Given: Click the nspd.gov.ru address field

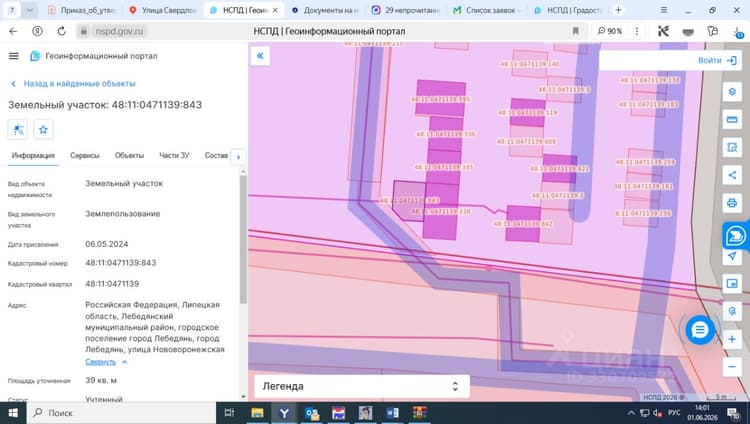Looking at the screenshot, I should click(119, 31).
